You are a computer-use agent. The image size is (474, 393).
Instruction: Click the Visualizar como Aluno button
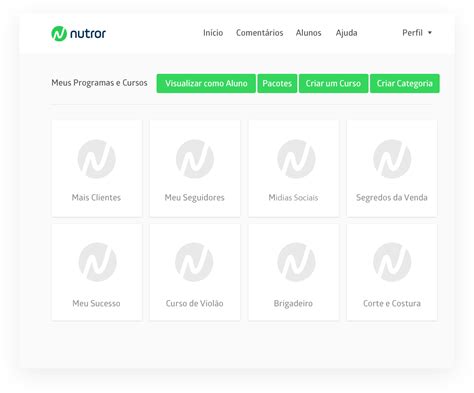click(206, 83)
